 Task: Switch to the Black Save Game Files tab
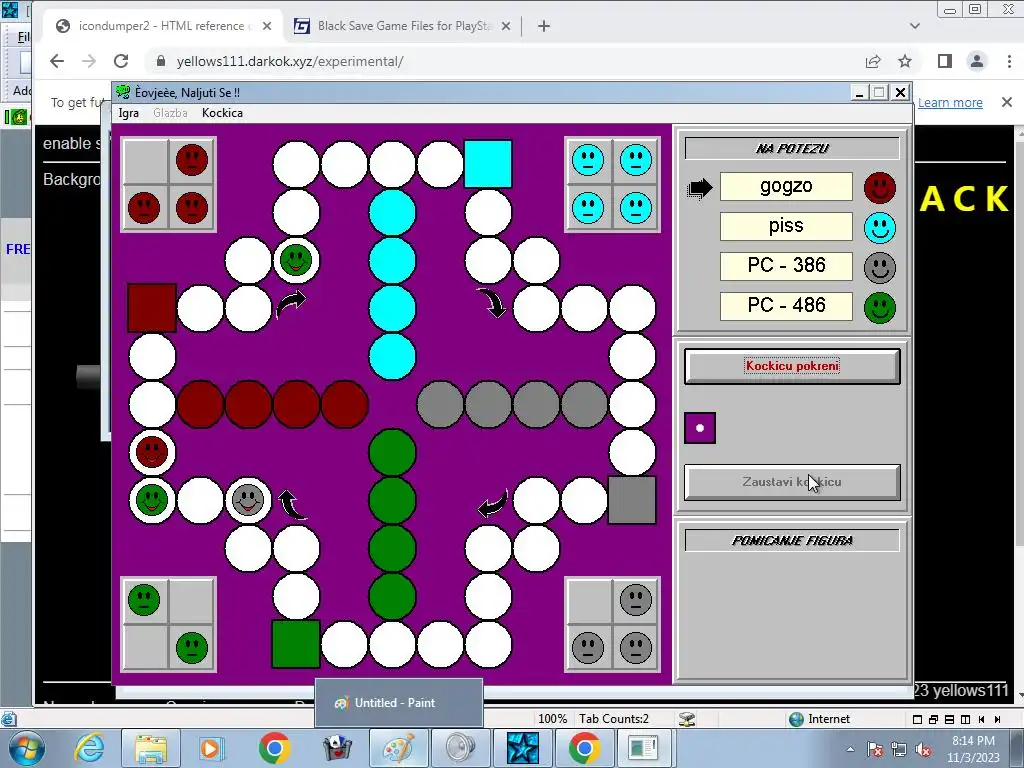(x=402, y=26)
